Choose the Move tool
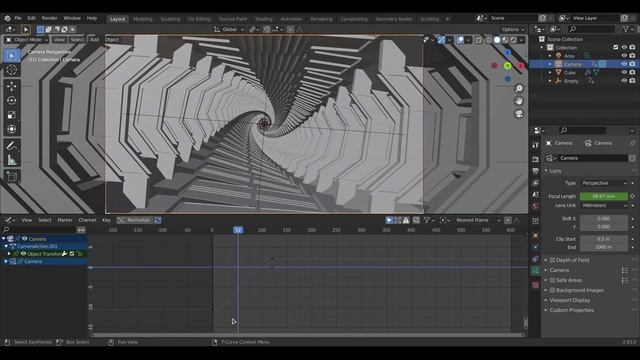640x360 pixels. [x=11, y=86]
